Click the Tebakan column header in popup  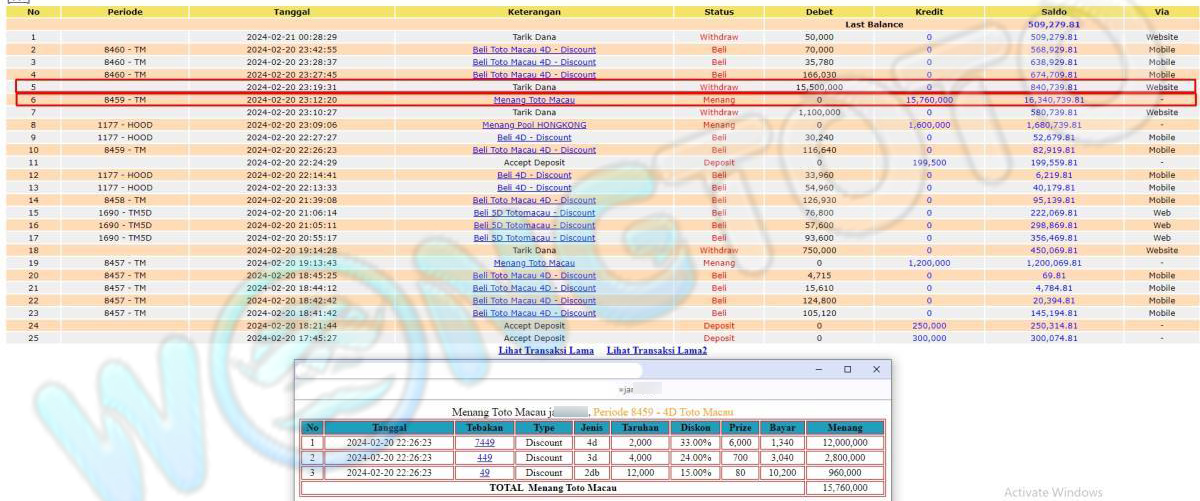485,427
